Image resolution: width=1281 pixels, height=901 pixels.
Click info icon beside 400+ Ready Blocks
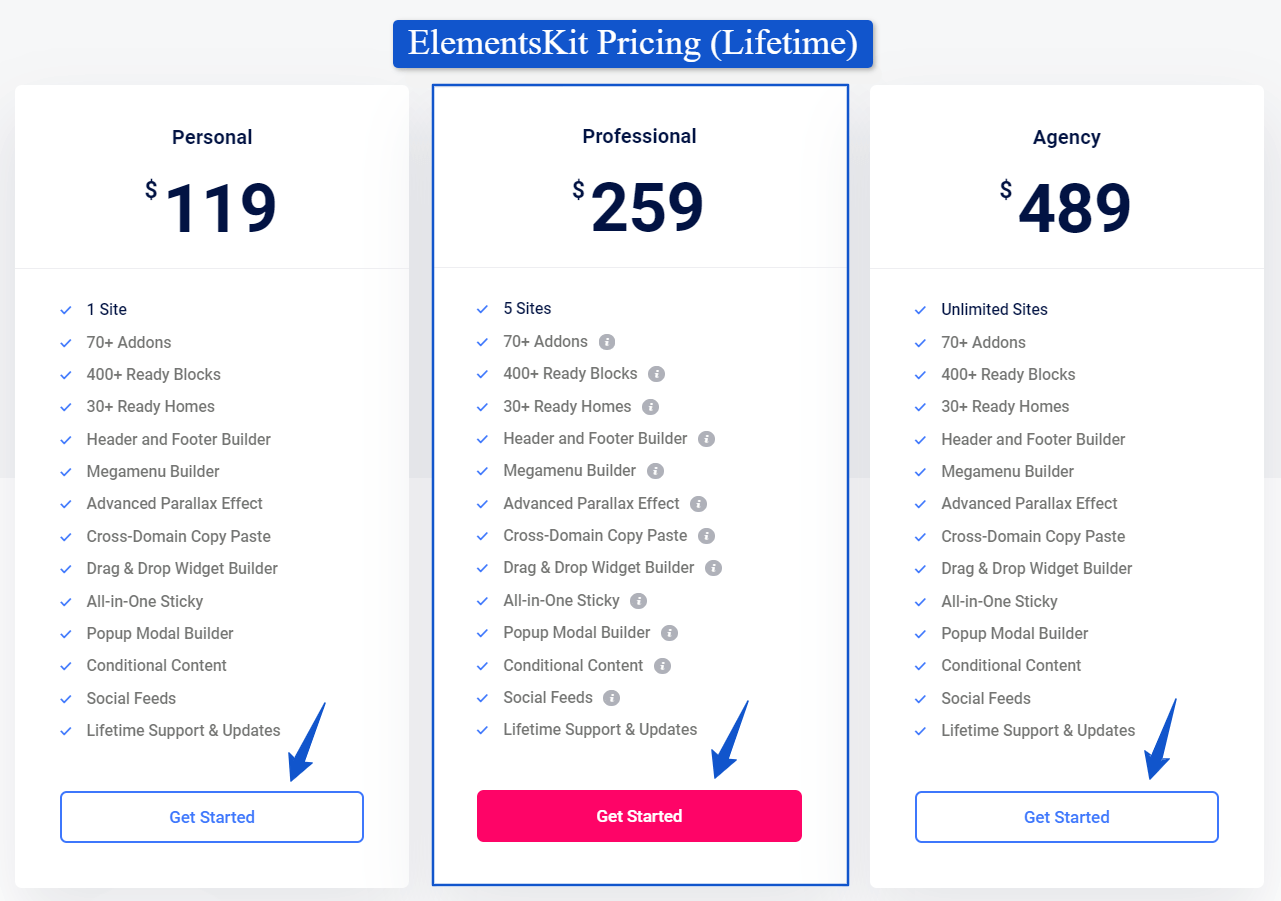(x=656, y=374)
